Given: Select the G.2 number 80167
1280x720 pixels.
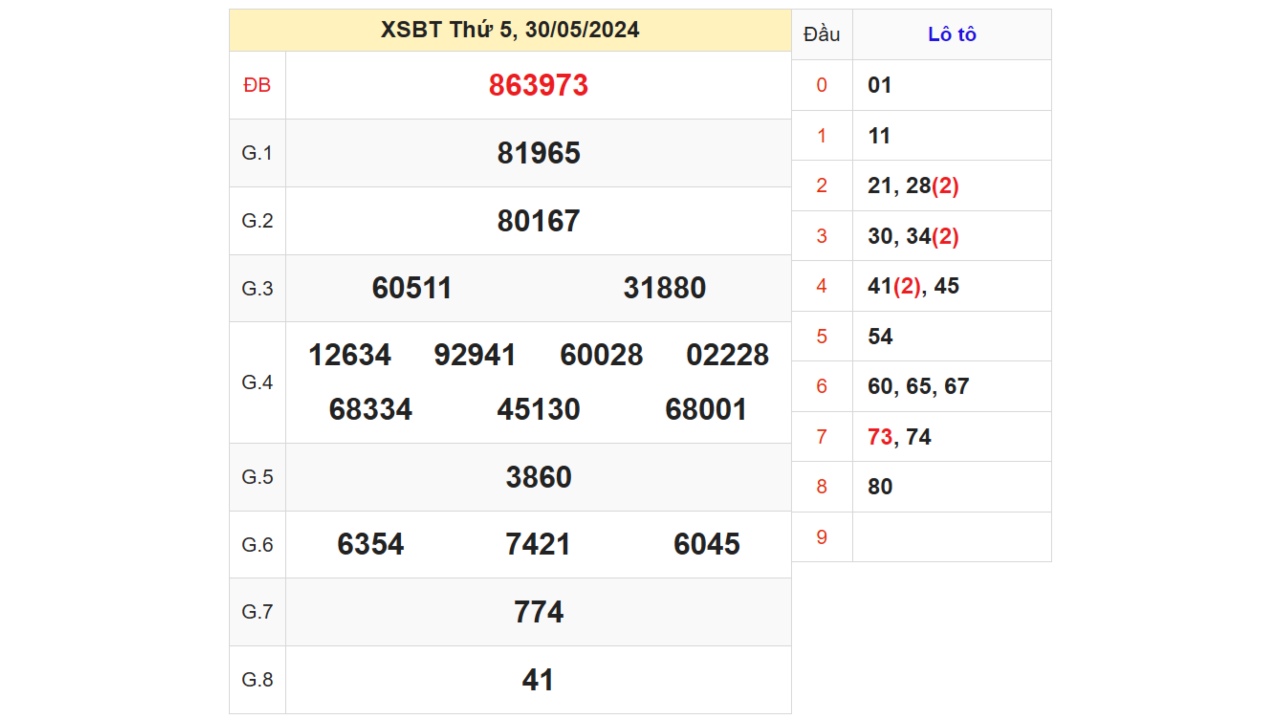Looking at the screenshot, I should pos(538,221).
